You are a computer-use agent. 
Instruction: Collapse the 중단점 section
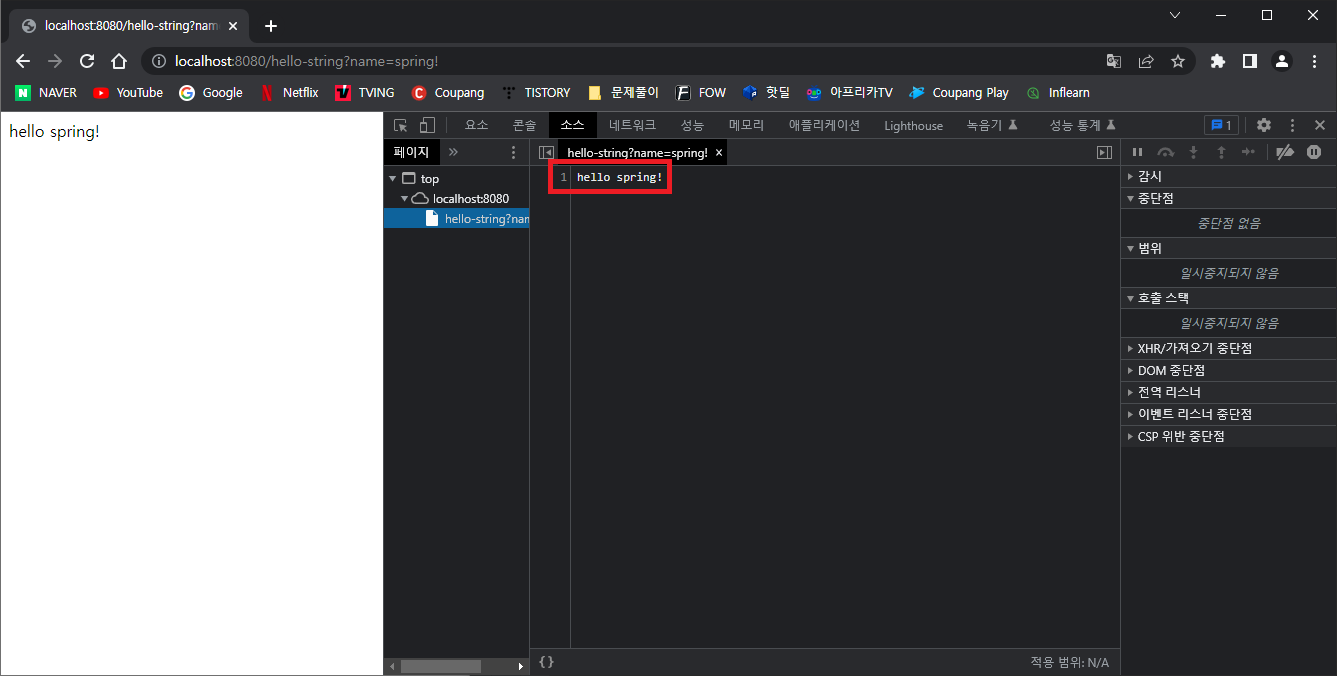pos(1228,198)
